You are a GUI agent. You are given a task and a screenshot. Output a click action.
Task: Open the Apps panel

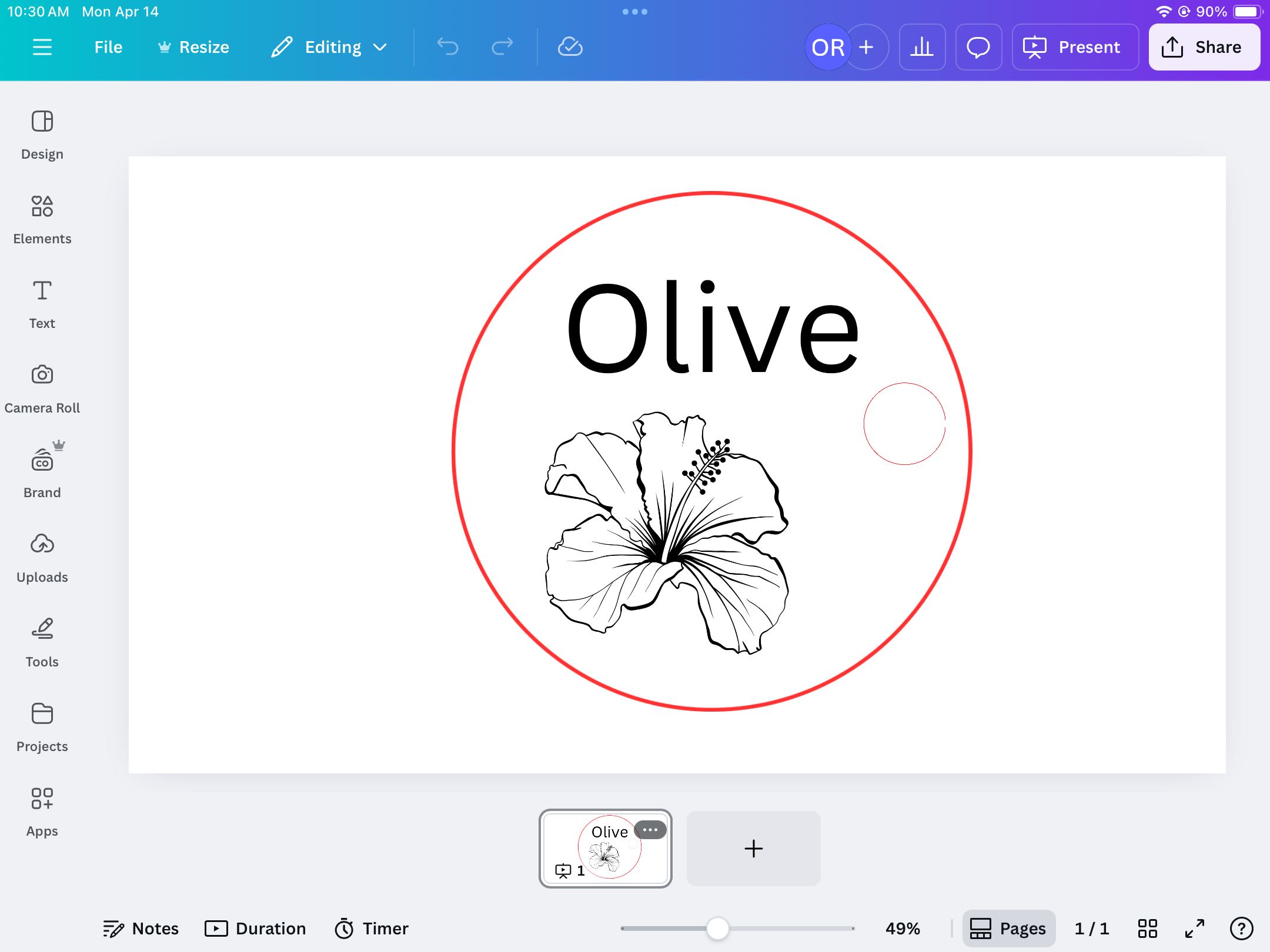[42, 812]
